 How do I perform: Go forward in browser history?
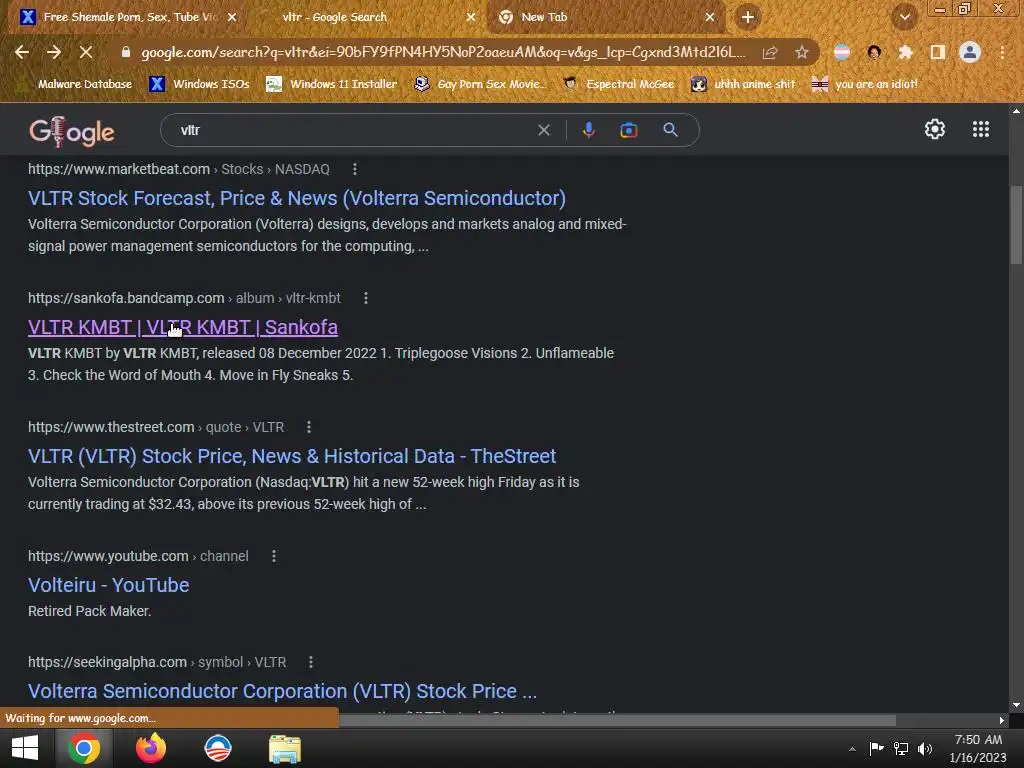pos(54,52)
